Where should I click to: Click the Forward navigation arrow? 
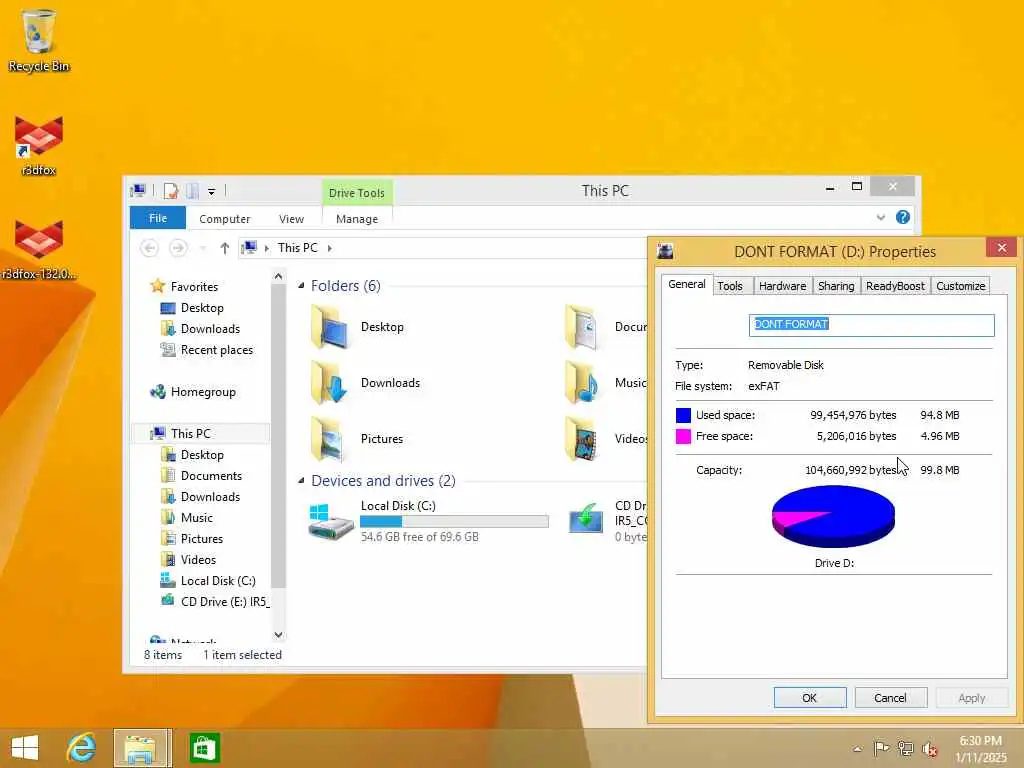point(178,248)
